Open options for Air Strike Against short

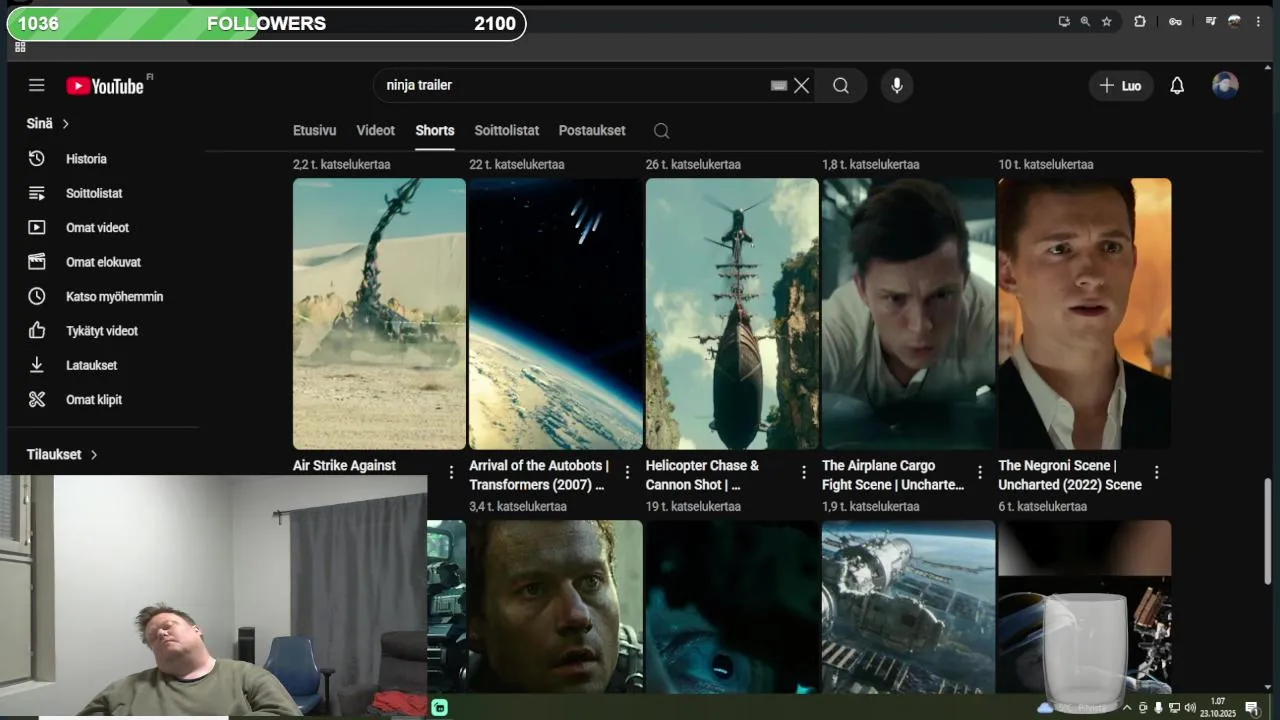451,472
